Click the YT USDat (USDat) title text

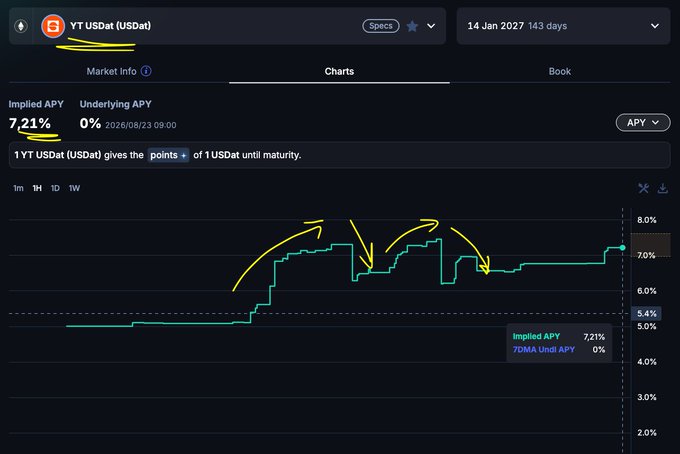[x=111, y=26]
